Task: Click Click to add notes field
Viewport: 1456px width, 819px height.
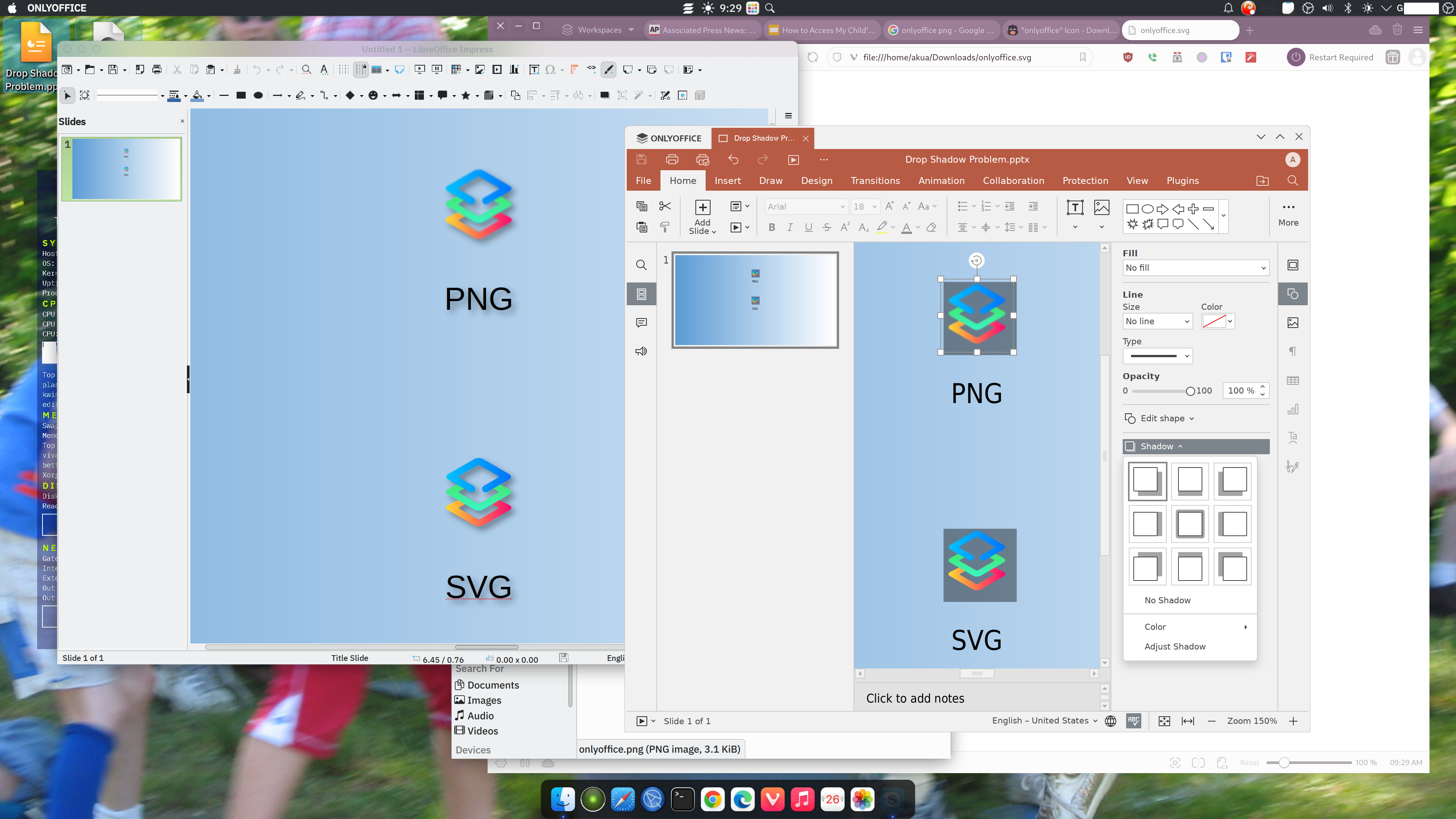Action: tap(977, 698)
